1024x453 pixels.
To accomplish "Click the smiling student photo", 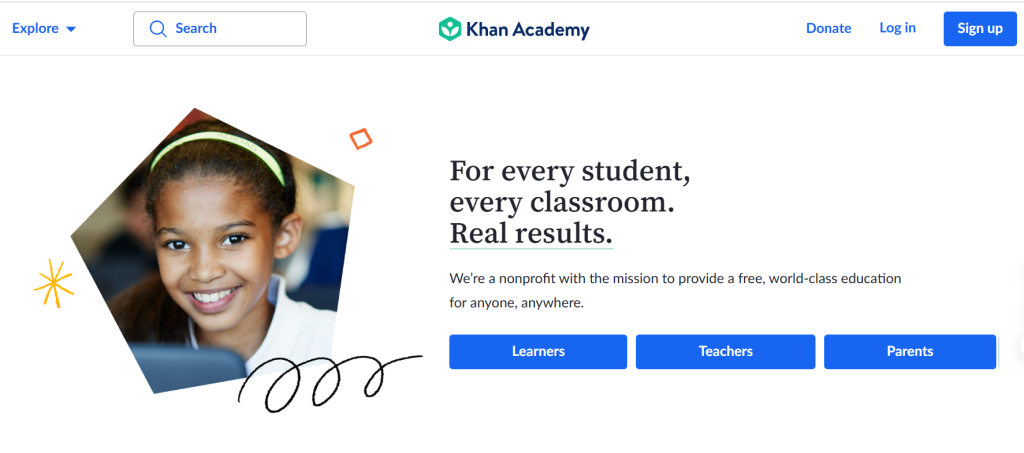I will (x=216, y=255).
